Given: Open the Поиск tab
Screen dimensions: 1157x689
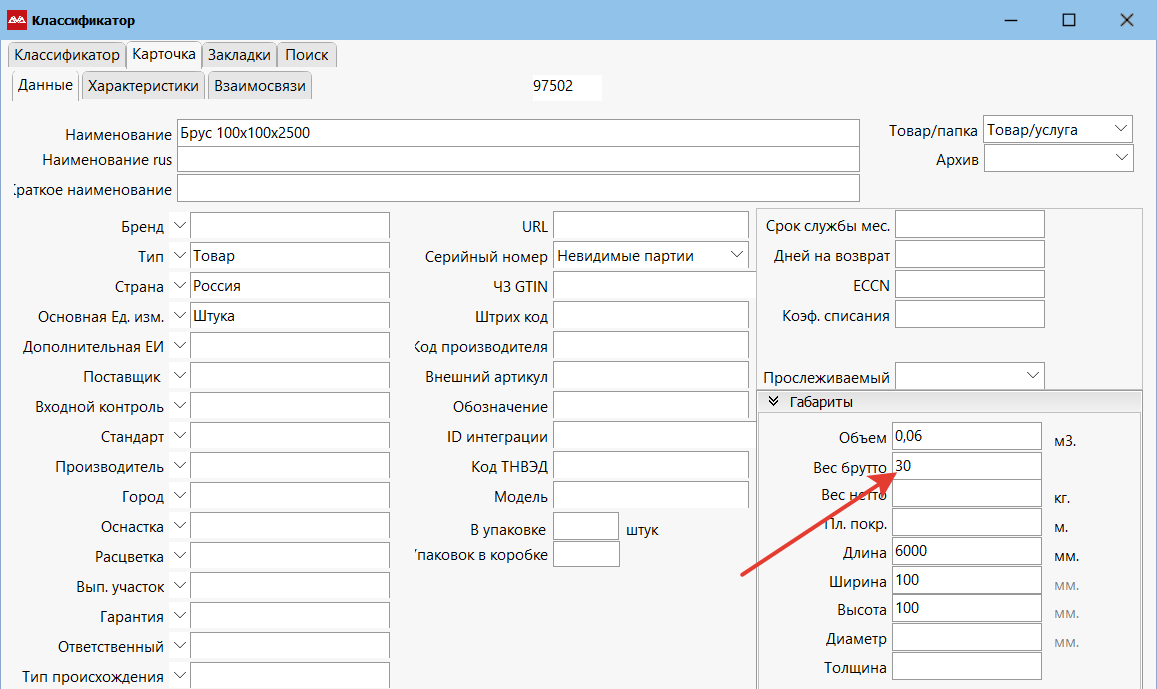Looking at the screenshot, I should [x=307, y=55].
